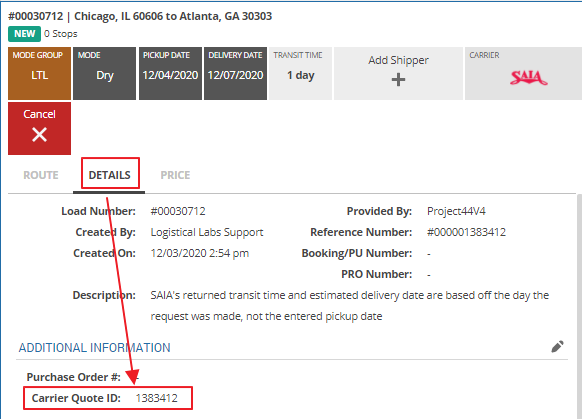Click the Add Shipper plus icon
The image size is (582, 419).
tap(398, 79)
